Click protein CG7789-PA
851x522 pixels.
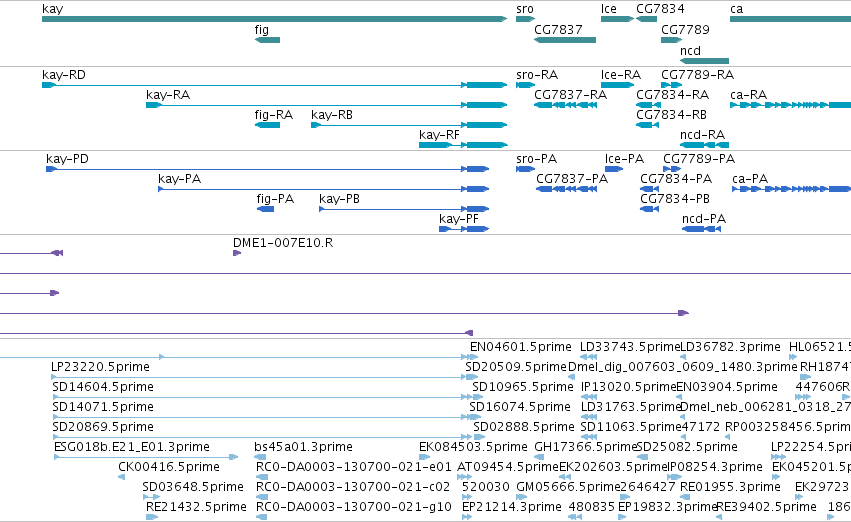tap(672, 169)
